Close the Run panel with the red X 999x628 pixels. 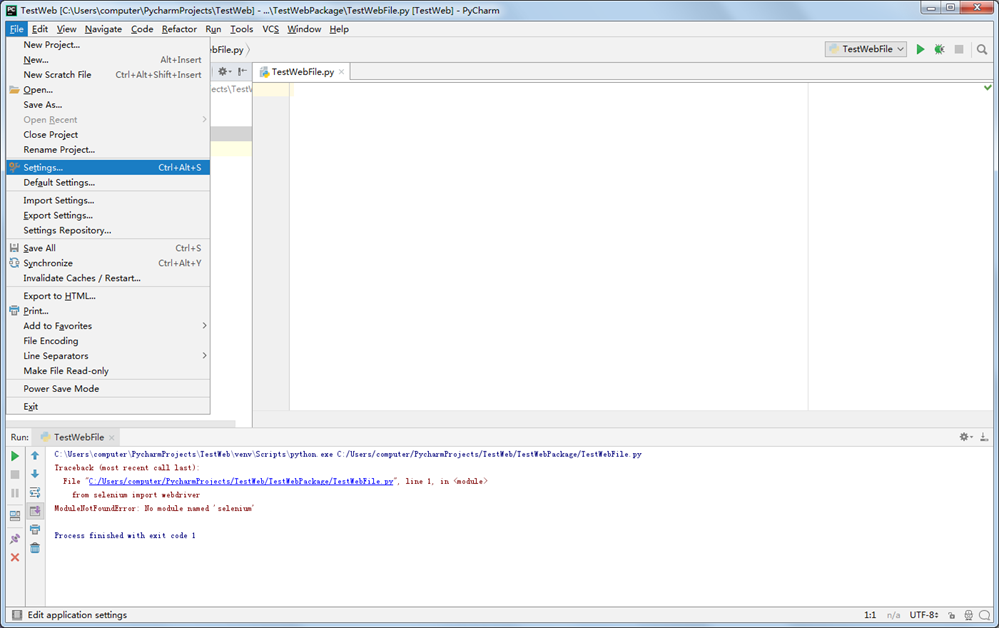click(15, 557)
